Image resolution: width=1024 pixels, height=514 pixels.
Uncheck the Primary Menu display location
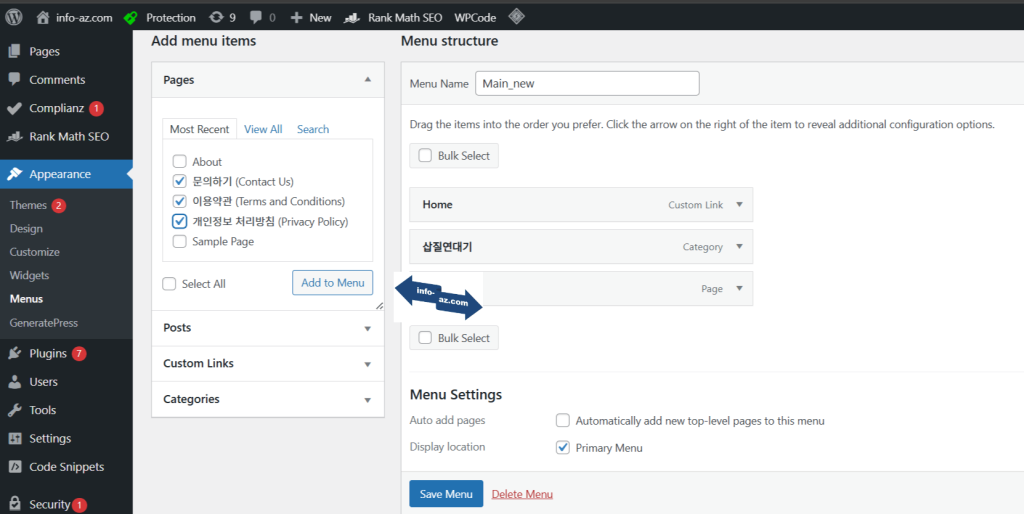[563, 448]
